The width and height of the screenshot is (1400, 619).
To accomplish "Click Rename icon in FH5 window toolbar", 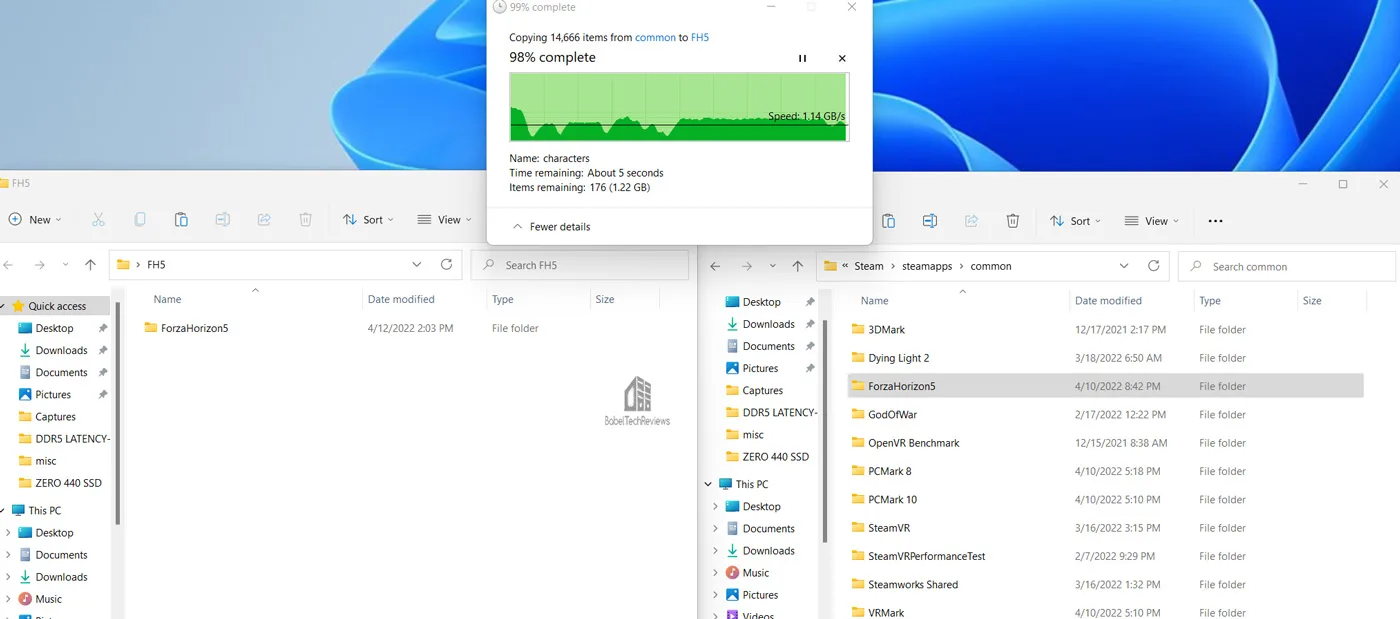I will (x=223, y=220).
